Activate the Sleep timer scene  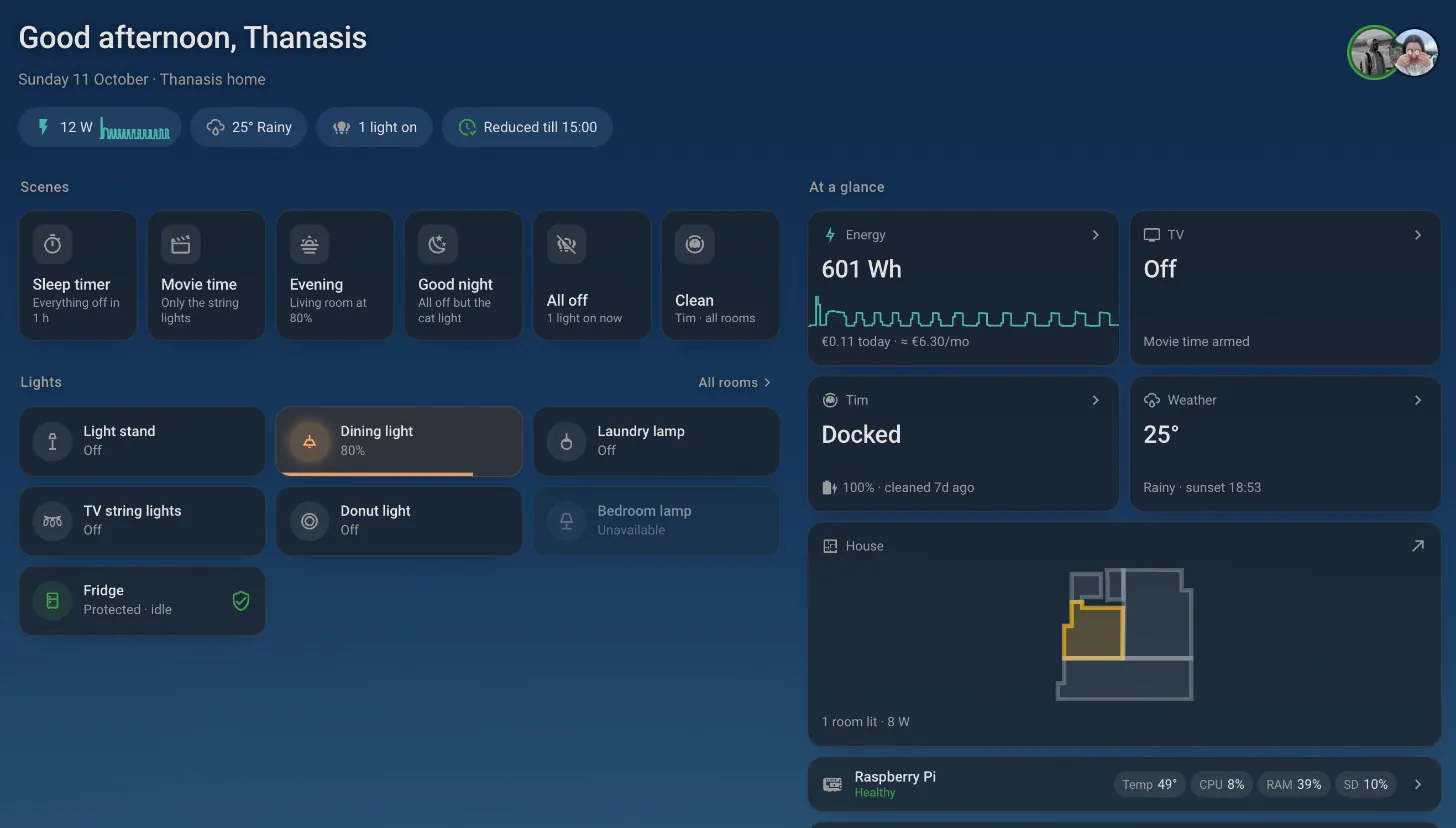[78, 275]
